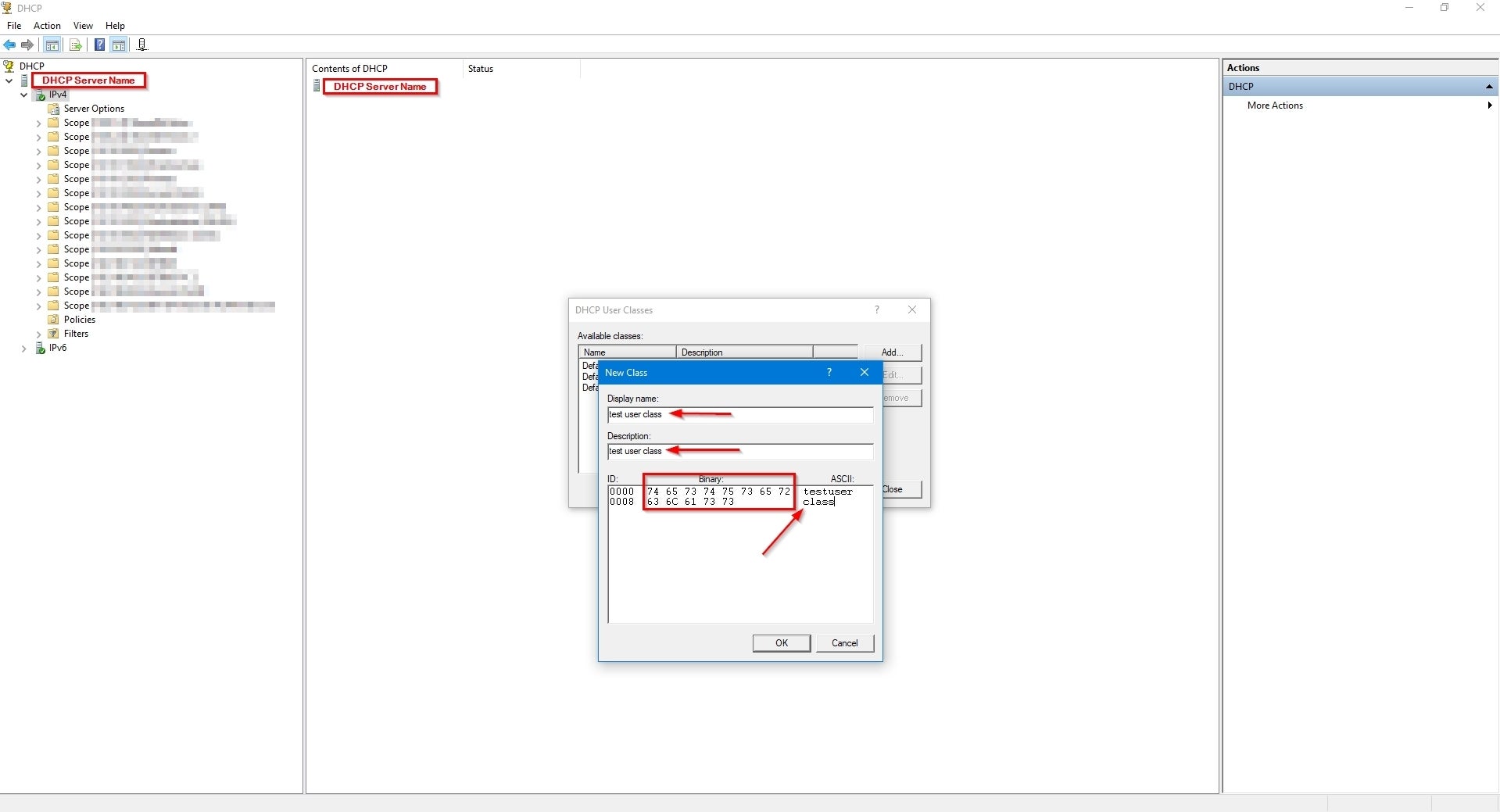Open Help via the blue question-mark toolbar icon
The image size is (1500, 812).
(100, 45)
